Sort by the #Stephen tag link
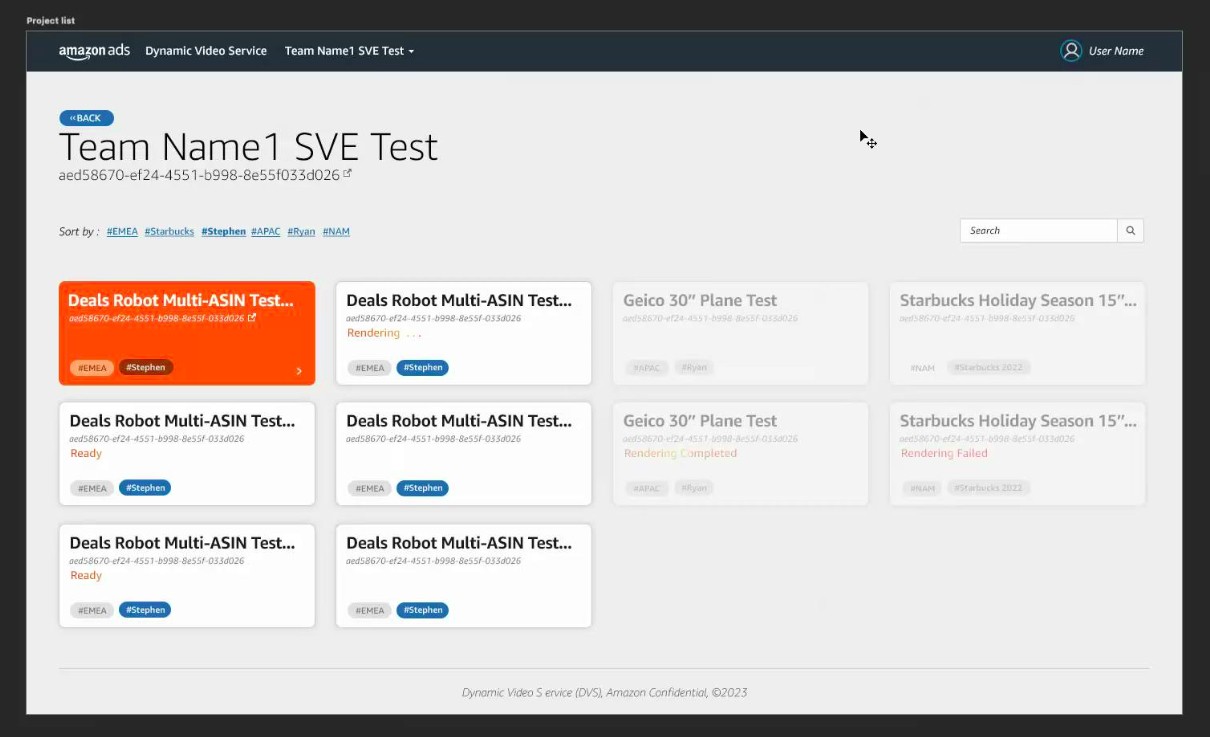The width and height of the screenshot is (1210, 737). tap(223, 232)
